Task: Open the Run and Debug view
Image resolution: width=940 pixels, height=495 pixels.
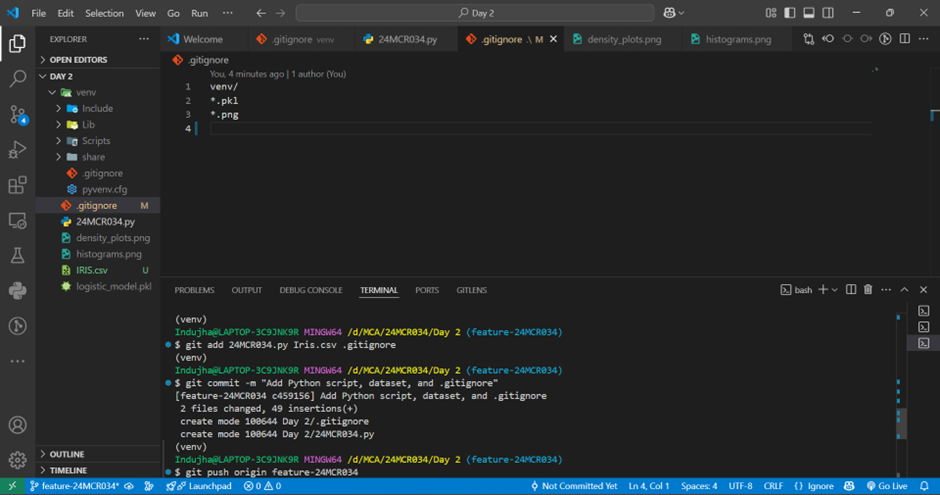Action: 17,149
